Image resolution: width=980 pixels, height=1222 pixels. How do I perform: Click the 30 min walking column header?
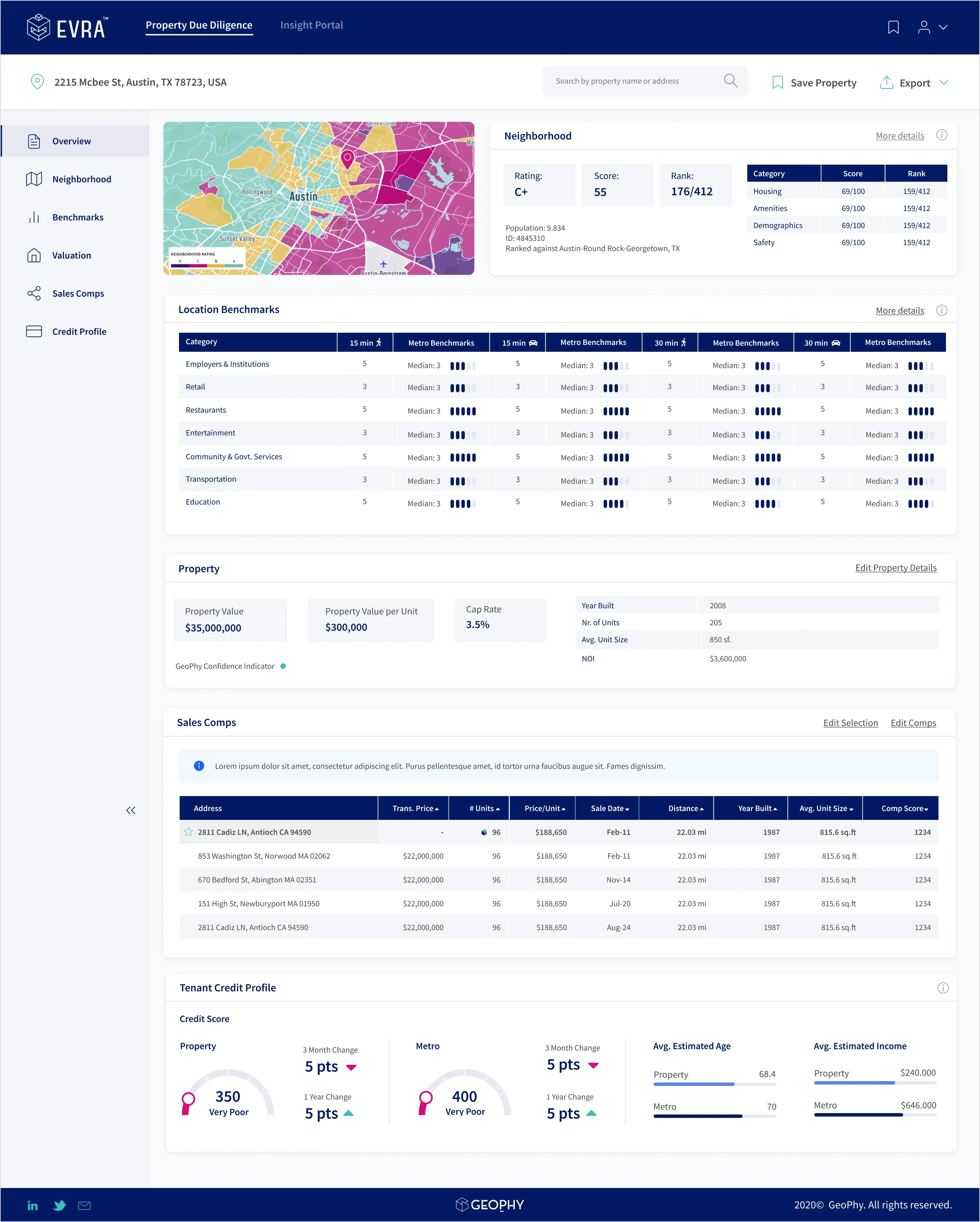[671, 343]
